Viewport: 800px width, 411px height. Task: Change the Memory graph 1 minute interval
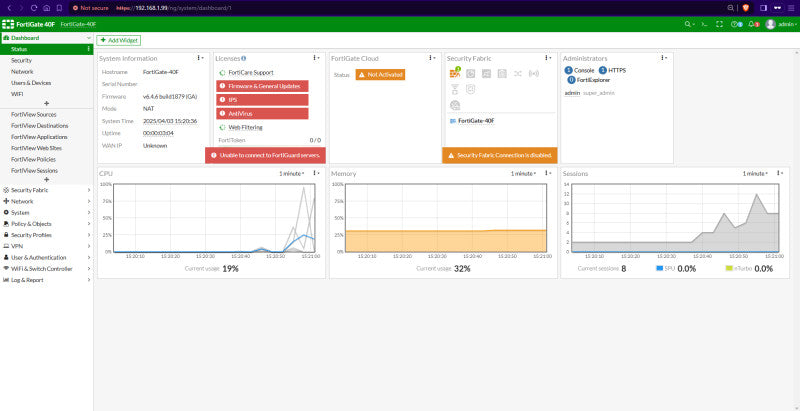[523, 173]
